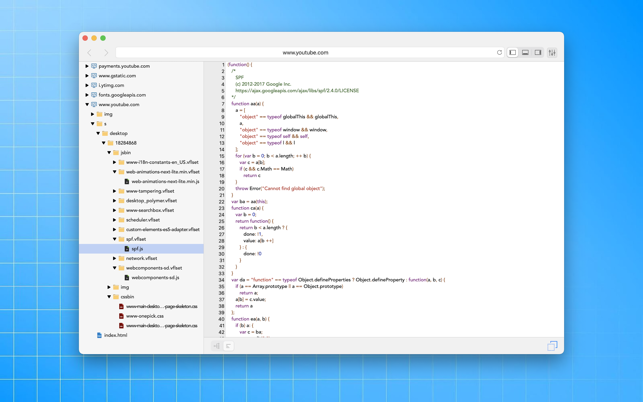Viewport: 643px width, 402px height.
Task: Click the spf.js file icon
Action: pos(127,249)
